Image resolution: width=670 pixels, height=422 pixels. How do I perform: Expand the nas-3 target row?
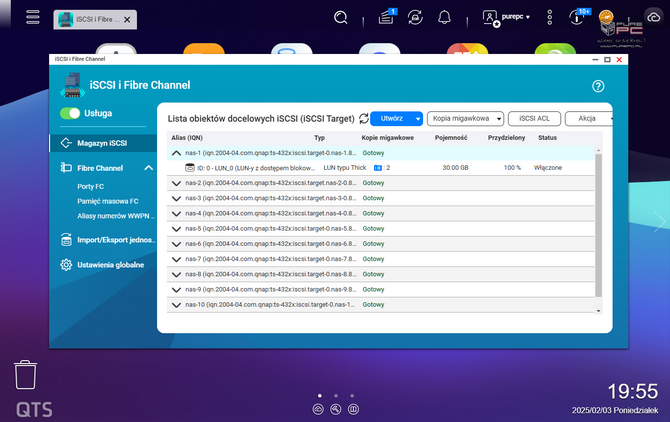pos(176,198)
